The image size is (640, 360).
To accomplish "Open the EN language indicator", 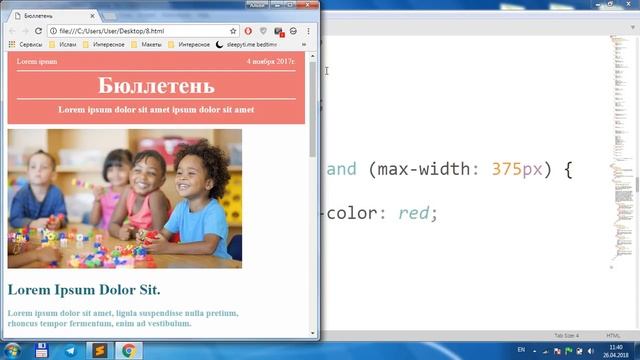I will [521, 350].
